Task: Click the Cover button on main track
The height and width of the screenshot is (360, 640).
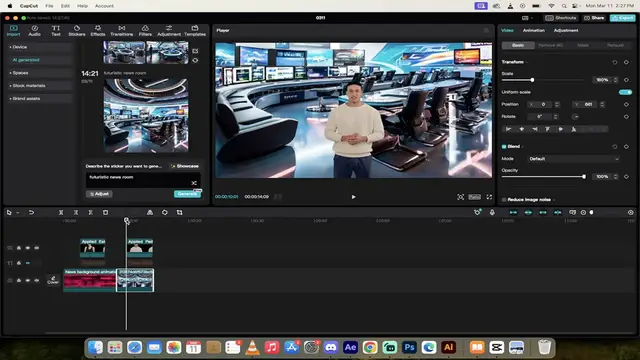Action: 53,280
